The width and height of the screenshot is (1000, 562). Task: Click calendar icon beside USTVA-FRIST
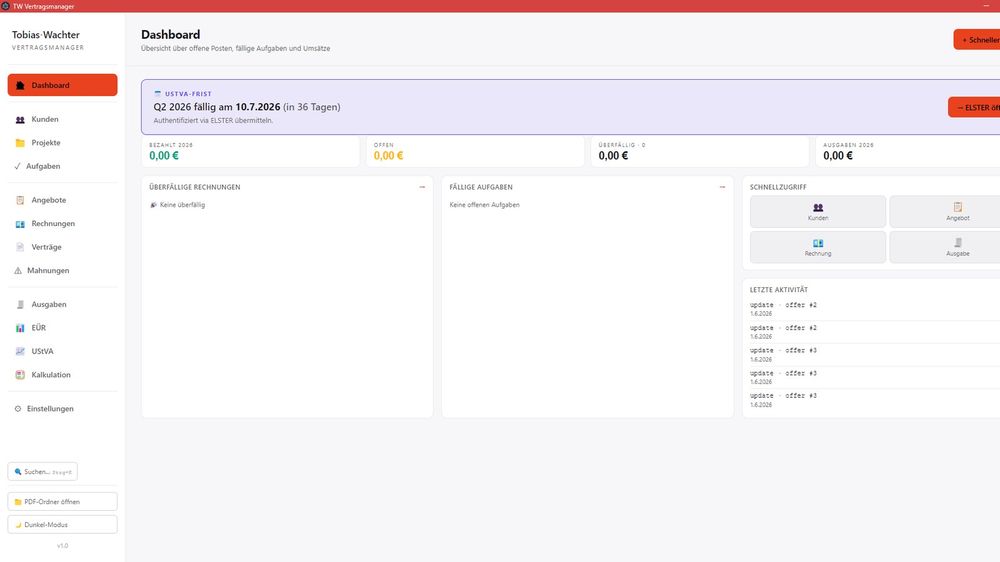tap(158, 94)
